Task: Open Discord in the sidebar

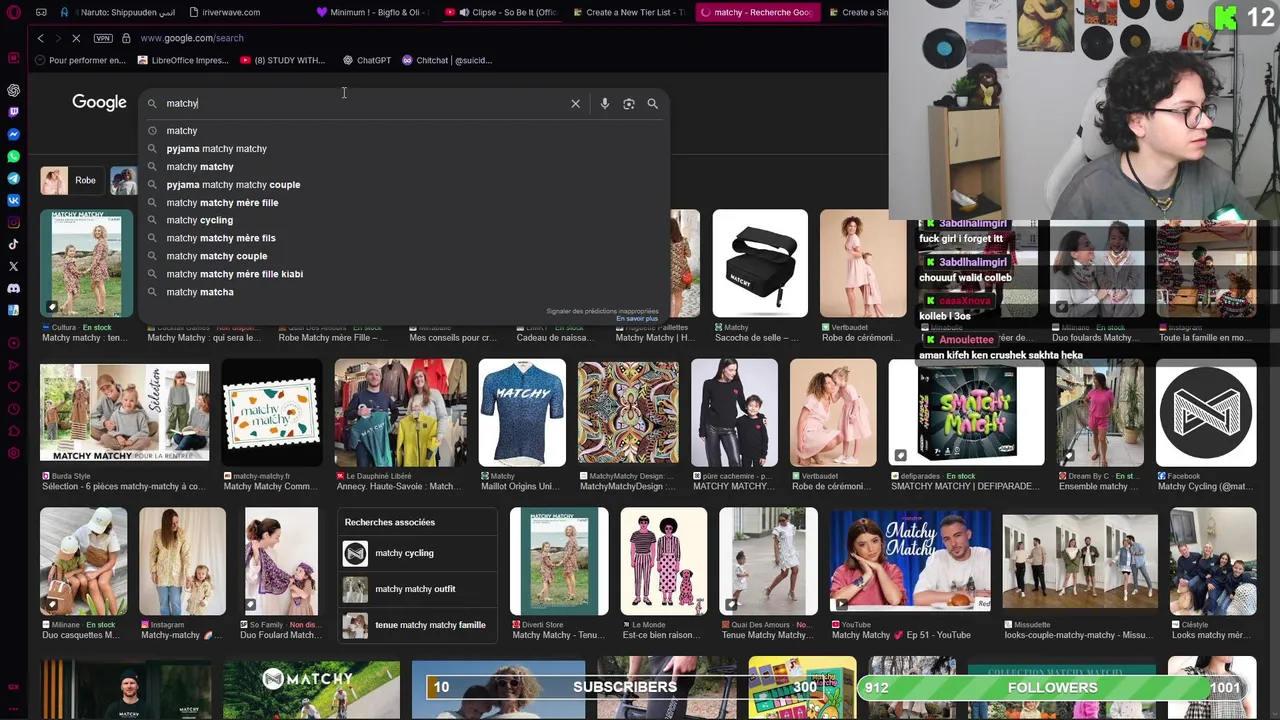Action: coord(13,288)
